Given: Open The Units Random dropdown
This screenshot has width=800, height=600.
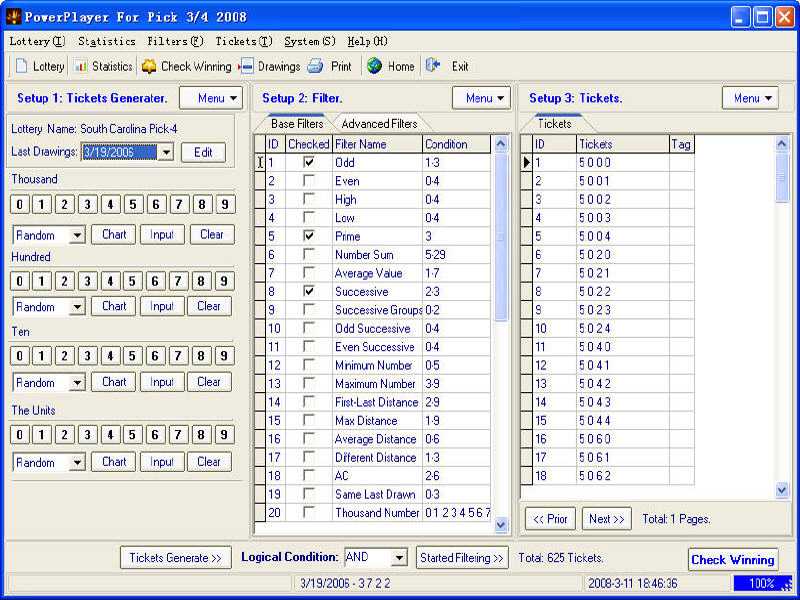Looking at the screenshot, I should pyautogui.click(x=77, y=463).
